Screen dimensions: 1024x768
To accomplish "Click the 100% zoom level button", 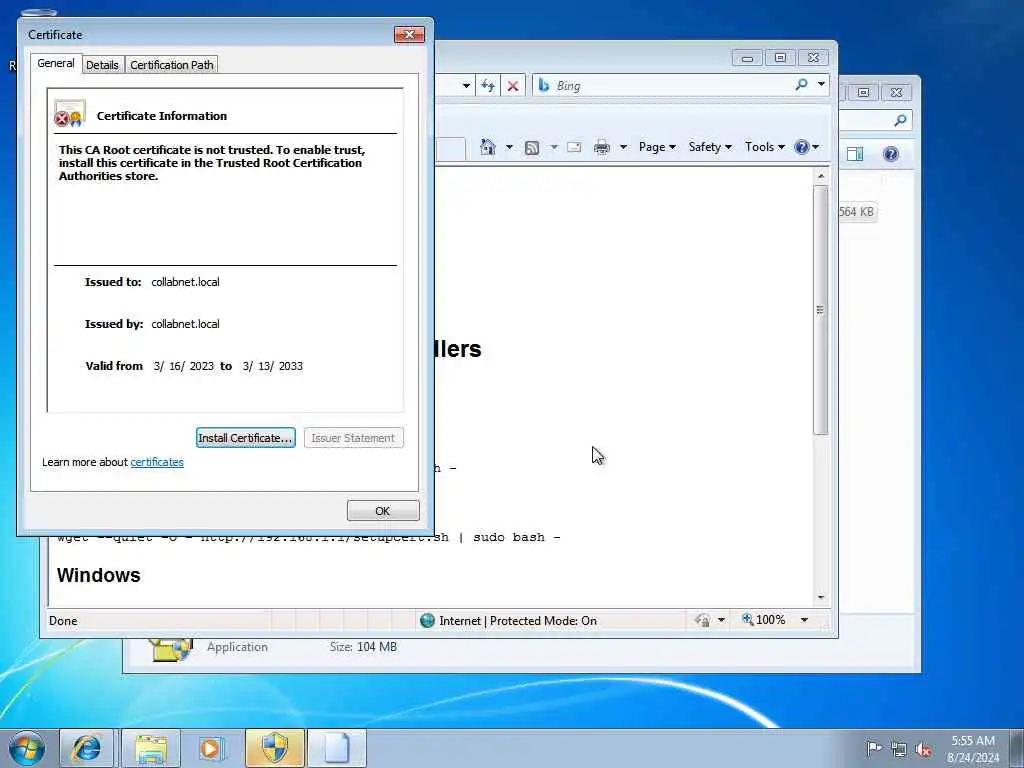I will 763,620.
